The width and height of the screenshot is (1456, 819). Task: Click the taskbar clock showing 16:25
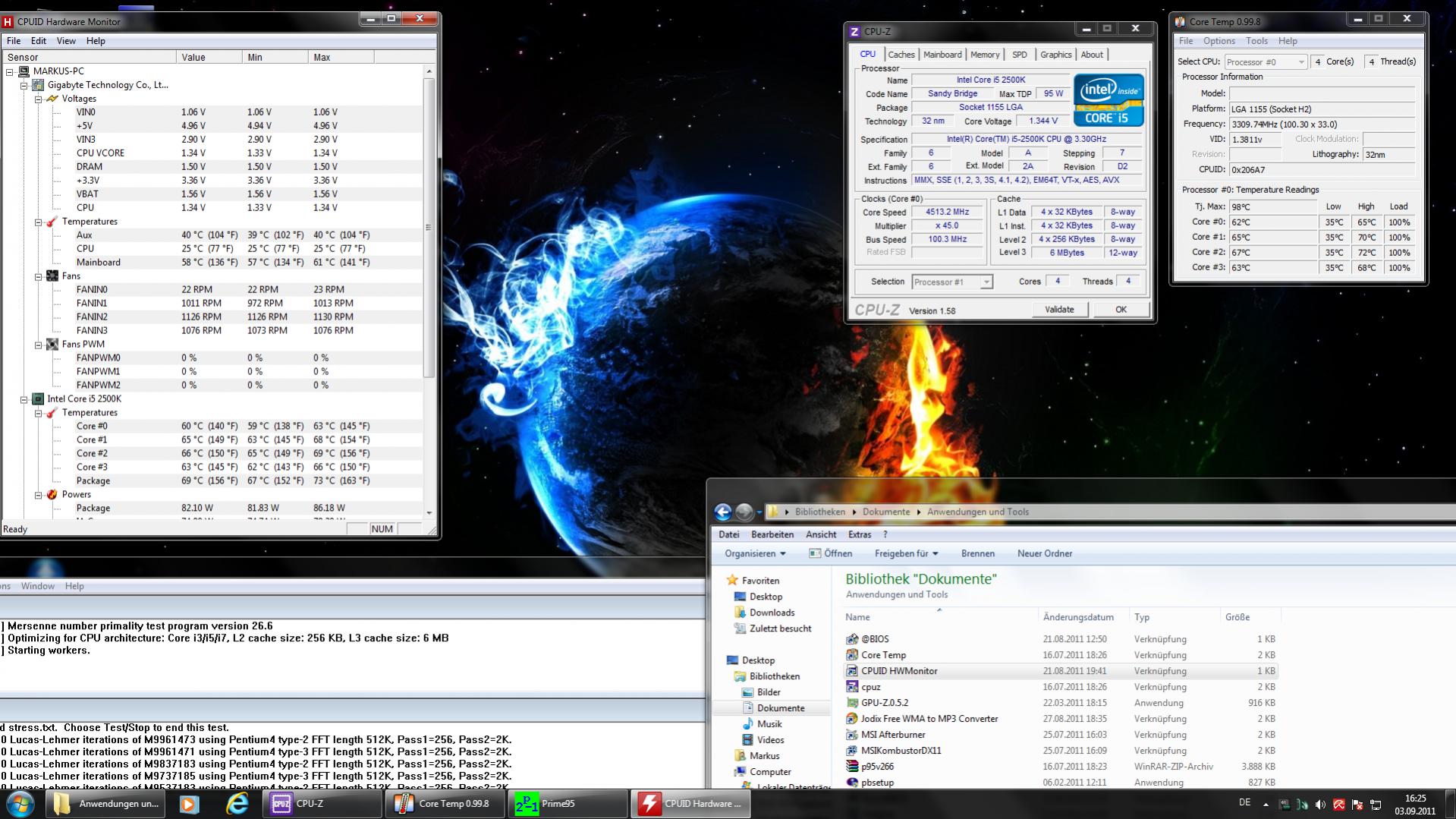pos(1414,804)
